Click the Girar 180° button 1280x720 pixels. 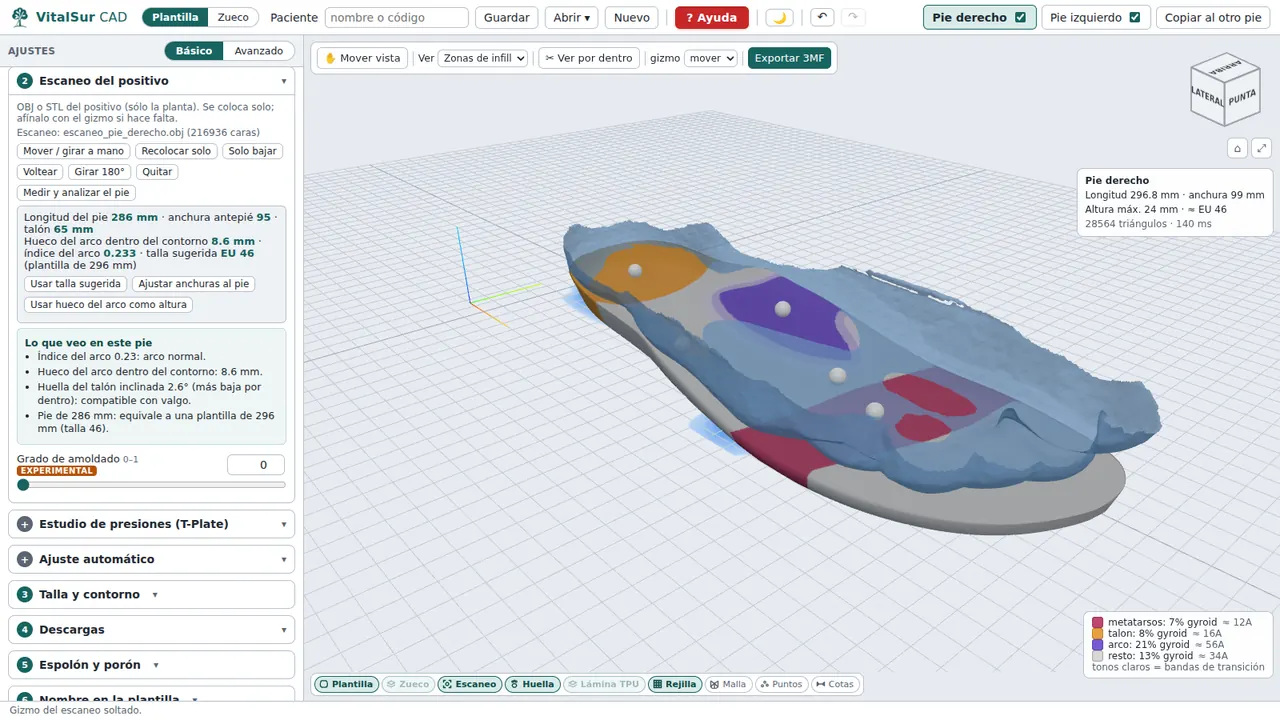coord(100,172)
